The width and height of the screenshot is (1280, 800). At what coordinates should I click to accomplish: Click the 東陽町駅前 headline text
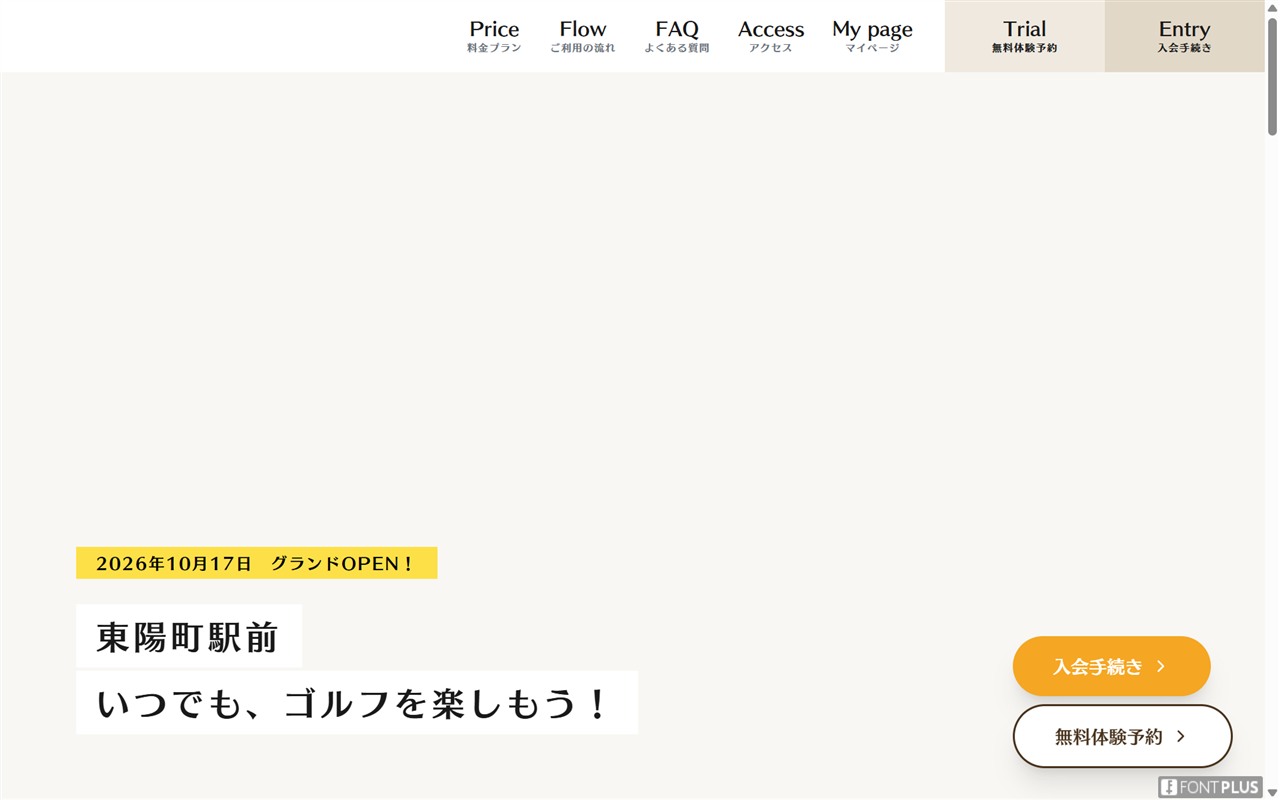[189, 636]
